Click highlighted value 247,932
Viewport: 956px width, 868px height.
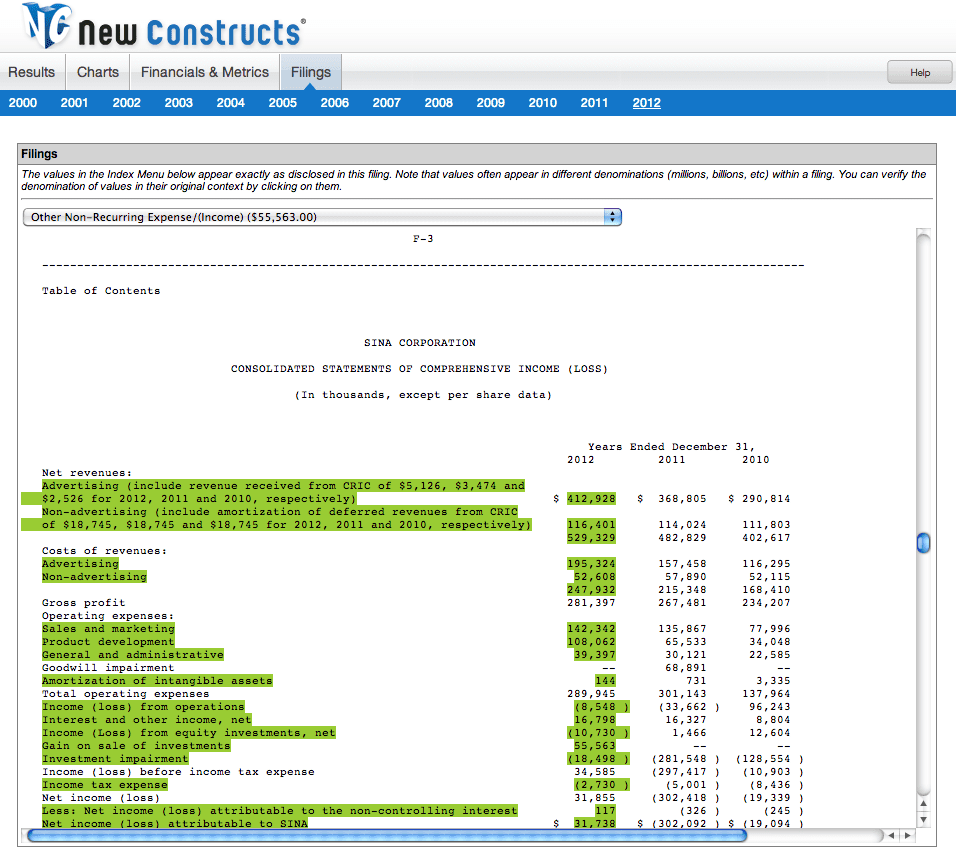[x=591, y=589]
